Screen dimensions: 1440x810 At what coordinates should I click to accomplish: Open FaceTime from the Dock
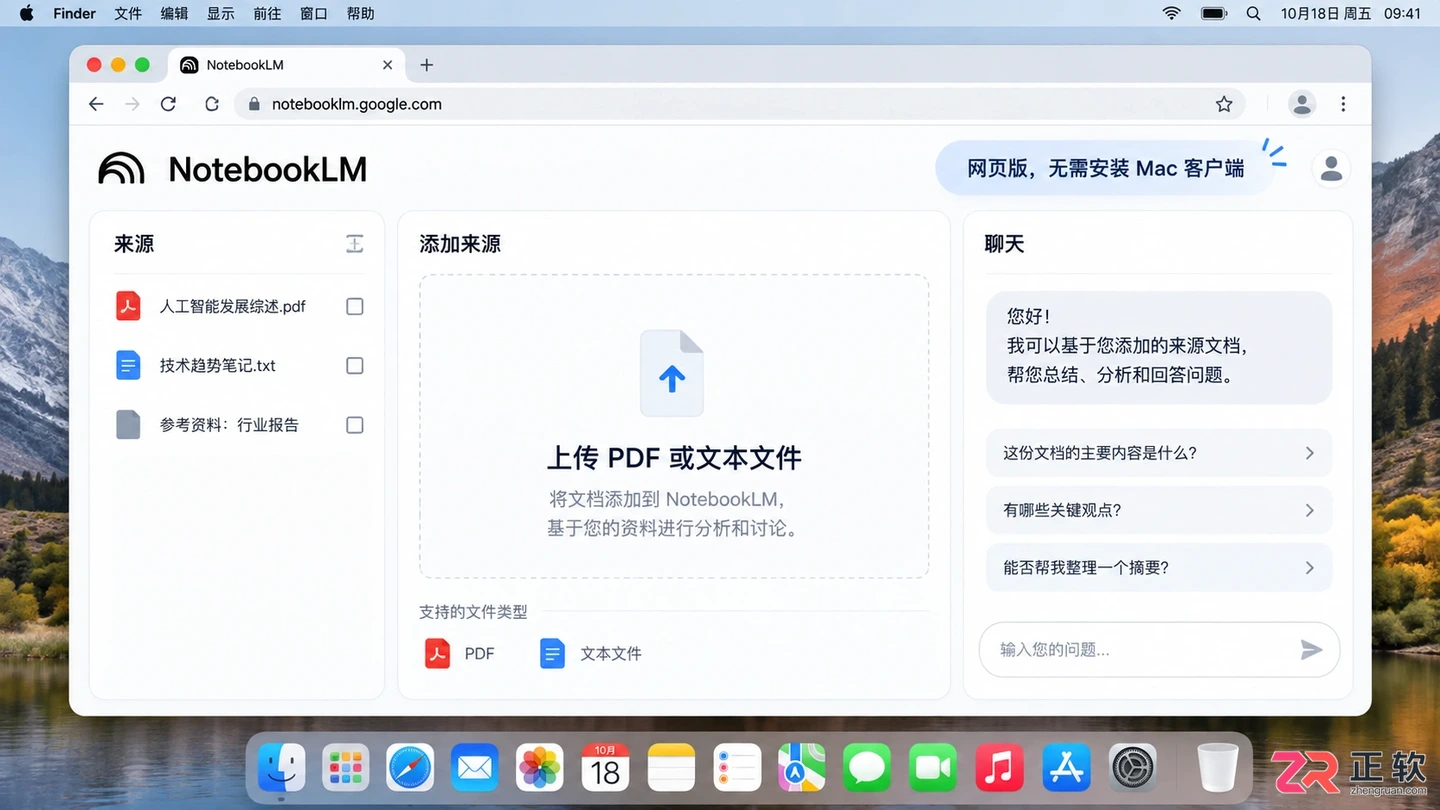pyautogui.click(x=933, y=768)
